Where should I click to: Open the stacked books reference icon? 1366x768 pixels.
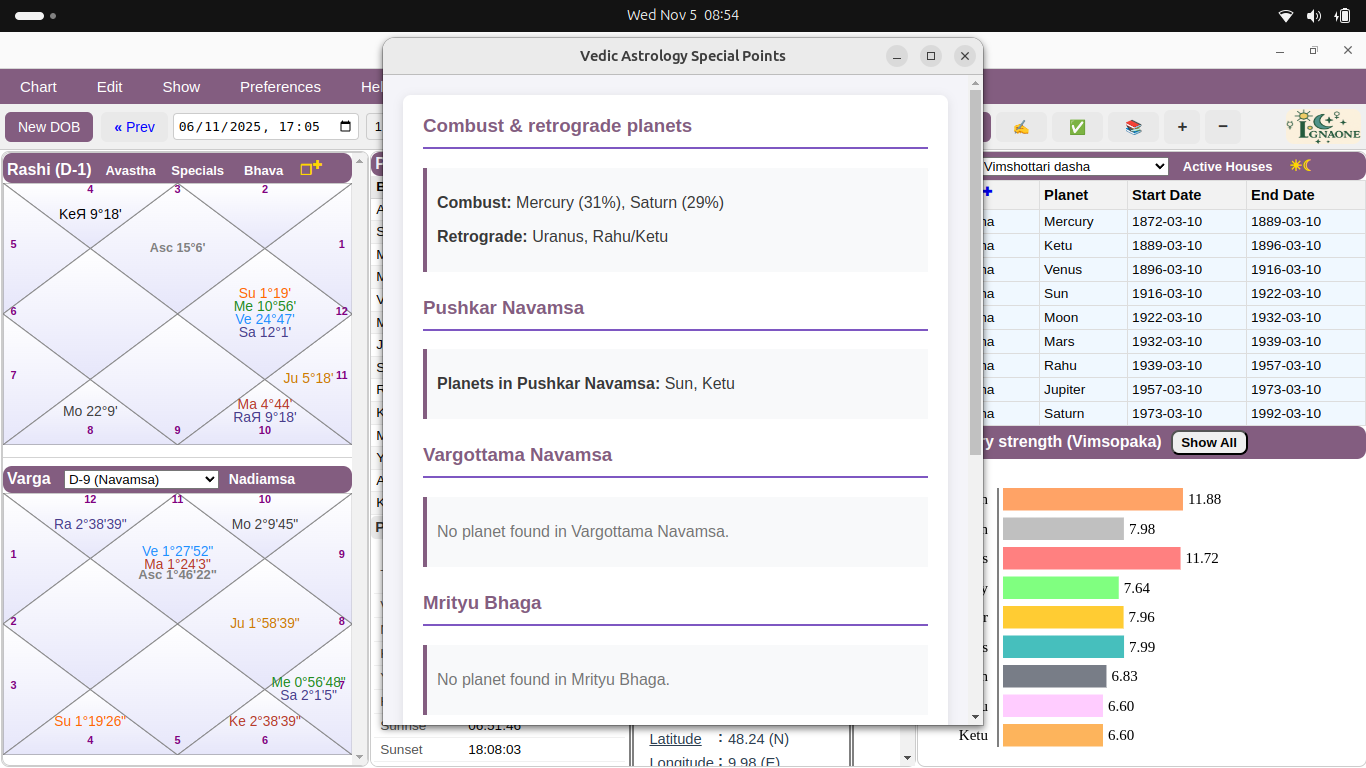point(1134,127)
